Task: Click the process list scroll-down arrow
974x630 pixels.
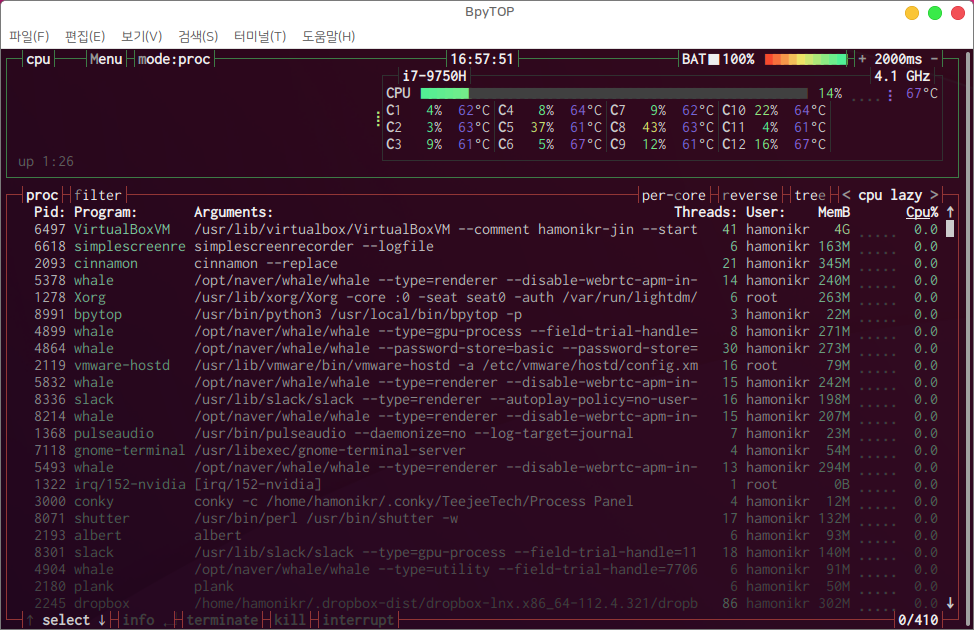Action: [x=949, y=603]
